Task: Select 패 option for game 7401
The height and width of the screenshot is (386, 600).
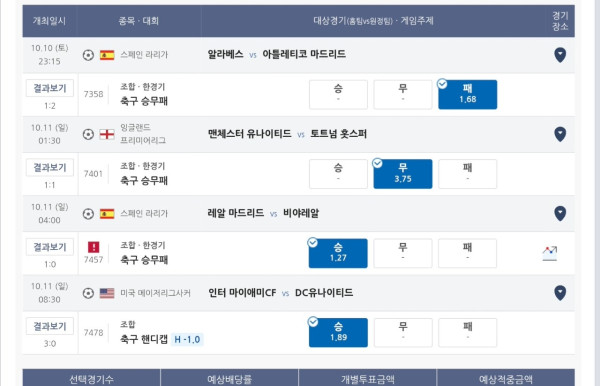Action: 468,174
